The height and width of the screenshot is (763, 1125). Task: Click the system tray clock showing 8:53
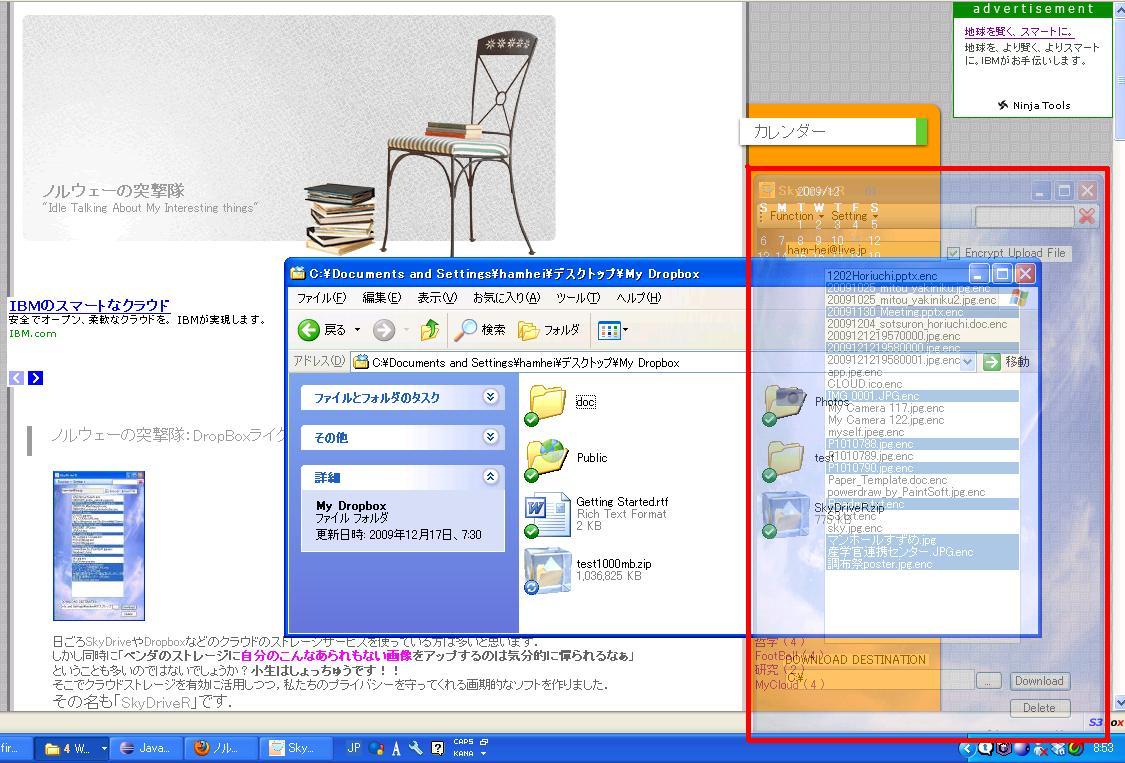(x=1103, y=749)
